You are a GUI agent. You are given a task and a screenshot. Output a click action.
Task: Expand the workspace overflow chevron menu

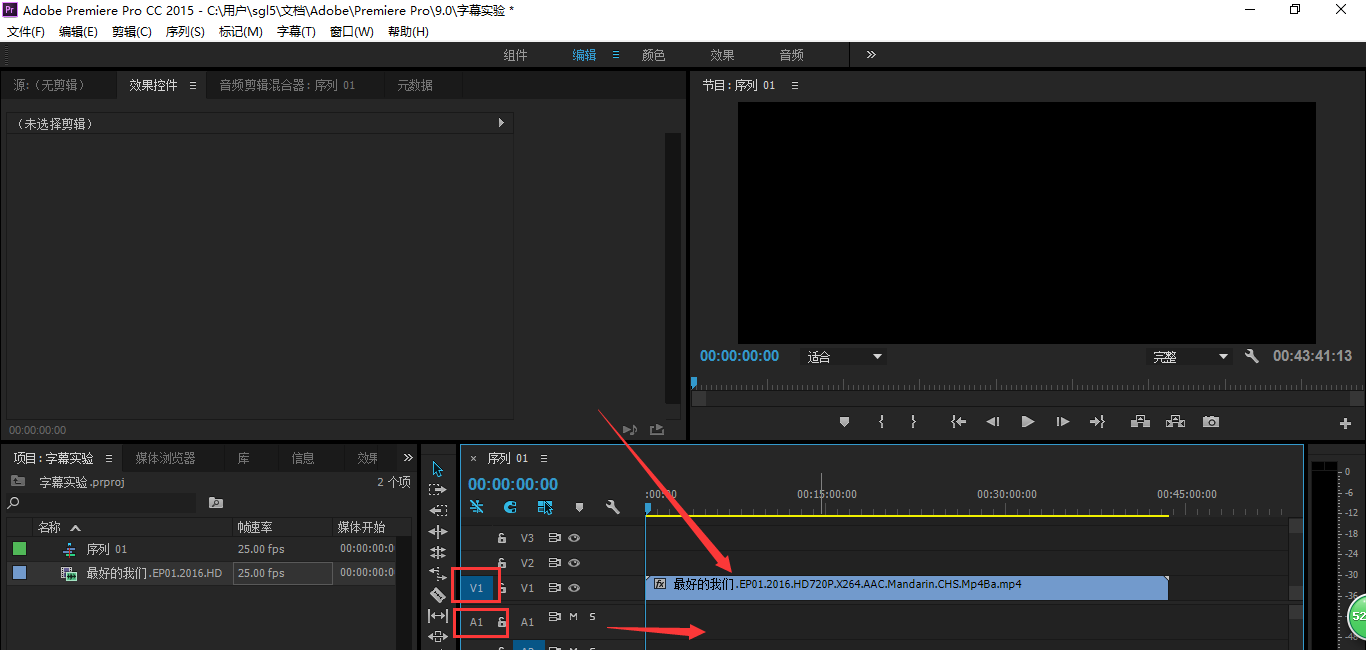click(871, 55)
